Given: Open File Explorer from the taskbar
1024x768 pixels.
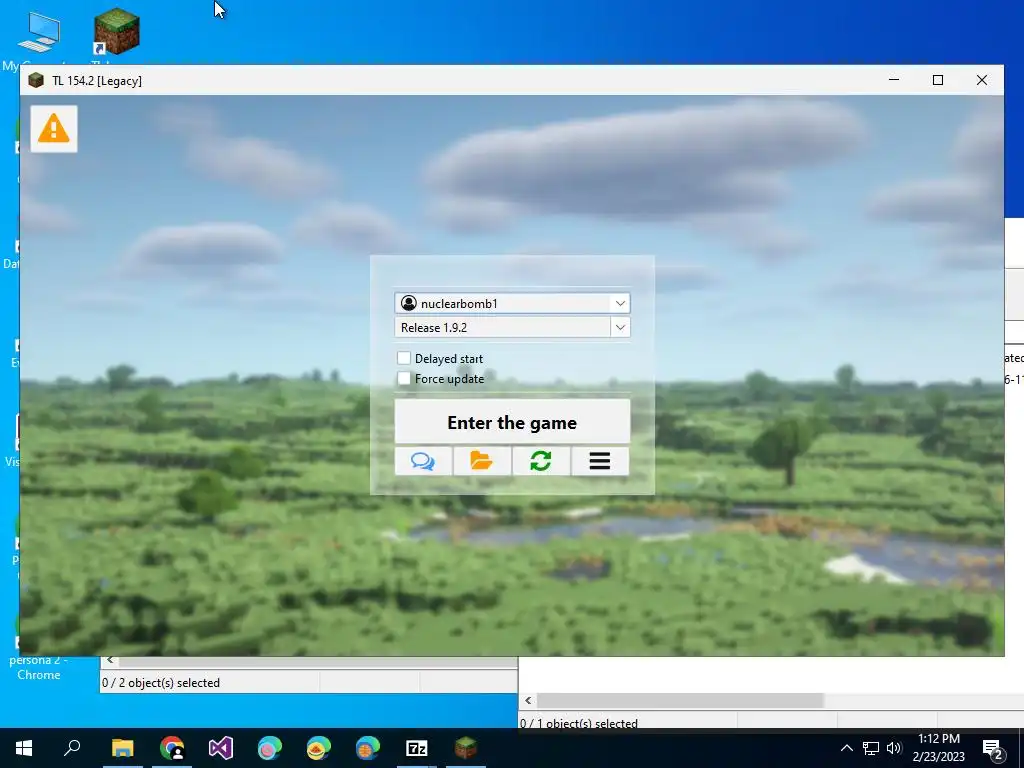Looking at the screenshot, I should [122, 748].
